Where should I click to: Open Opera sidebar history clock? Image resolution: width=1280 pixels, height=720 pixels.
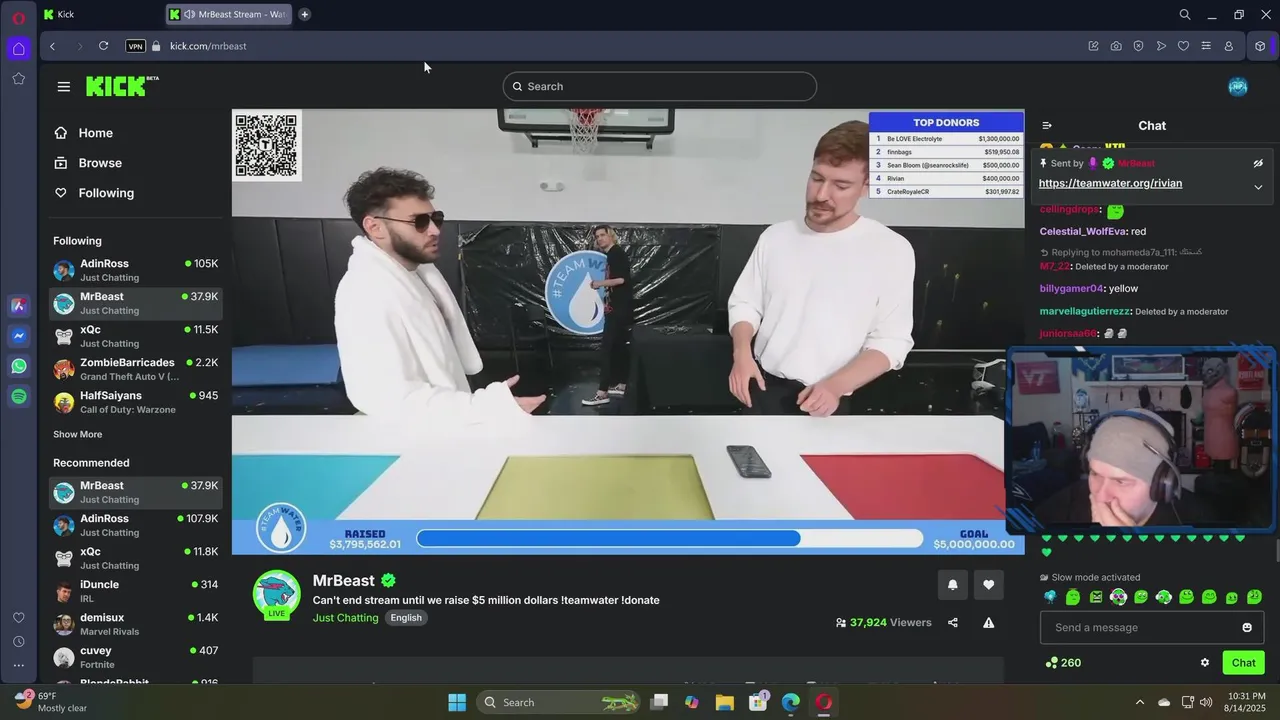19,642
